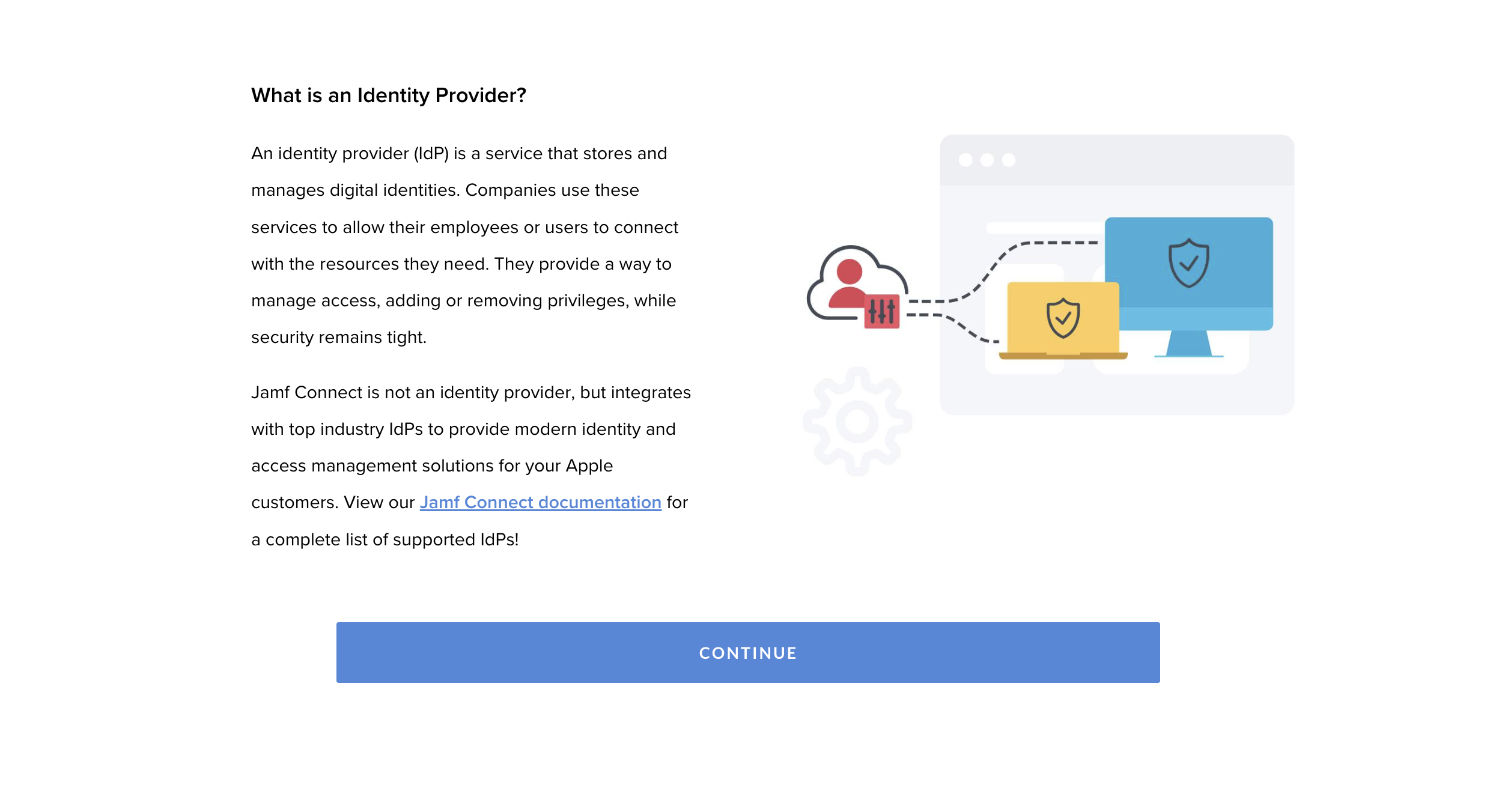Click the red sliders settings icon
Image resolution: width=1490 pixels, height=812 pixels.
click(x=881, y=311)
